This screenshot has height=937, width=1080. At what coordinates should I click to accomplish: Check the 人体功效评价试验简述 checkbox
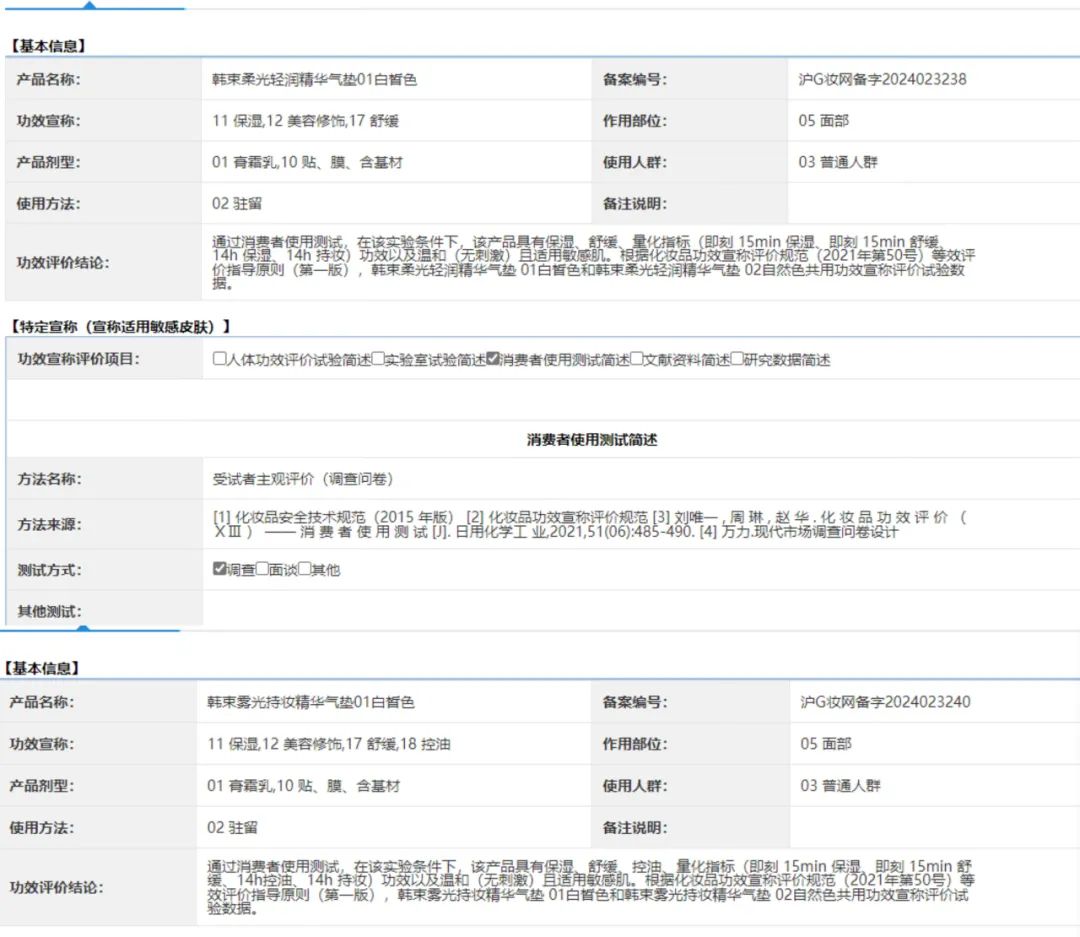(220, 359)
